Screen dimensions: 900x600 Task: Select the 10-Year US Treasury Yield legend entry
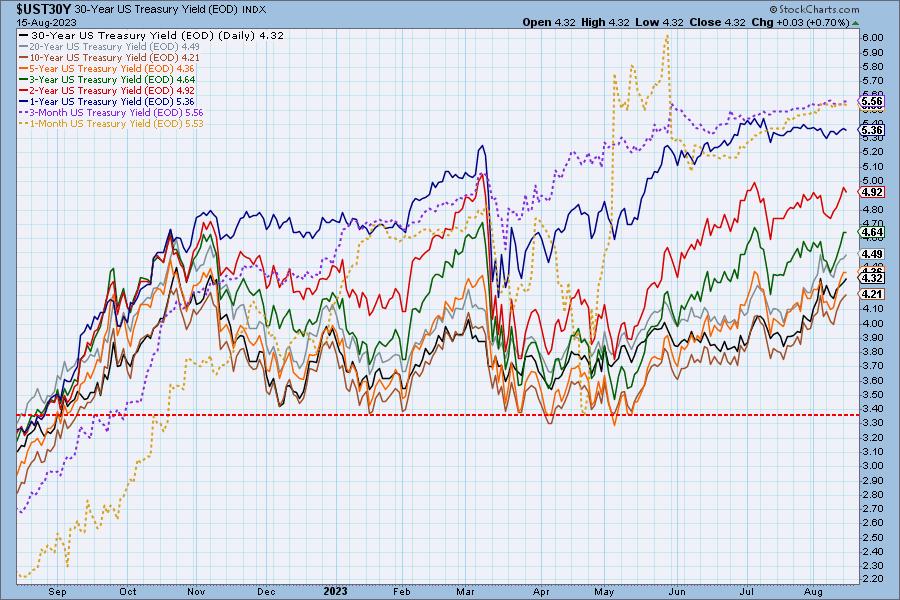pyautogui.click(x=110, y=57)
